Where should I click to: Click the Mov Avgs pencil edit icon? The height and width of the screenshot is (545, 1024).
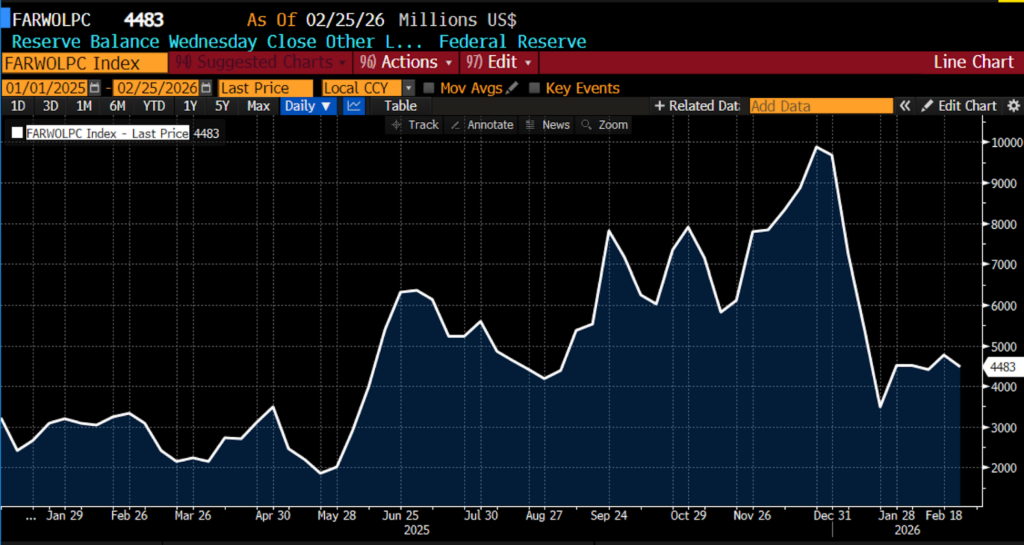(512, 88)
